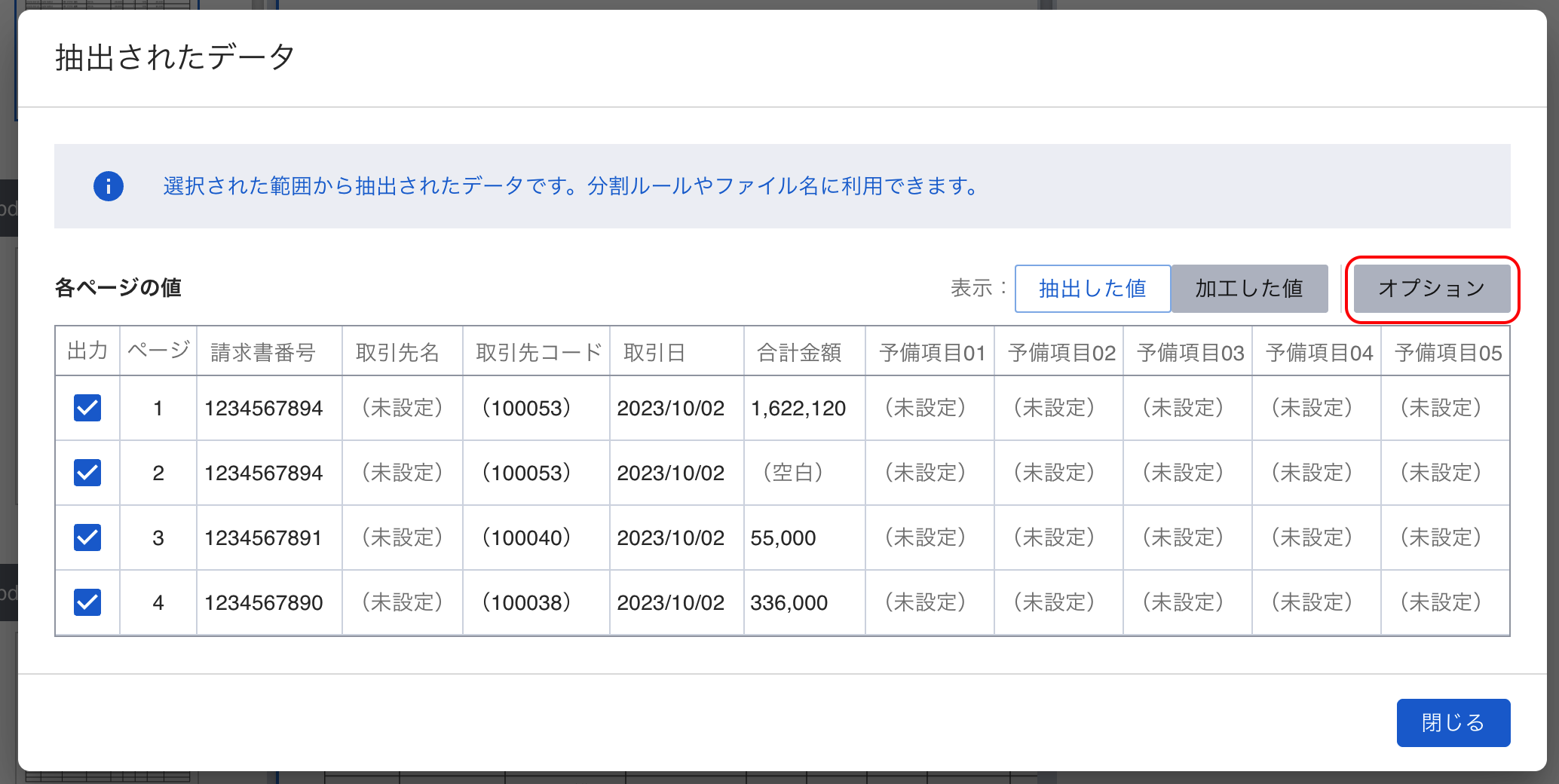Switch to 抽出した値 display tab
This screenshot has height=784, width=1559.
click(1092, 289)
